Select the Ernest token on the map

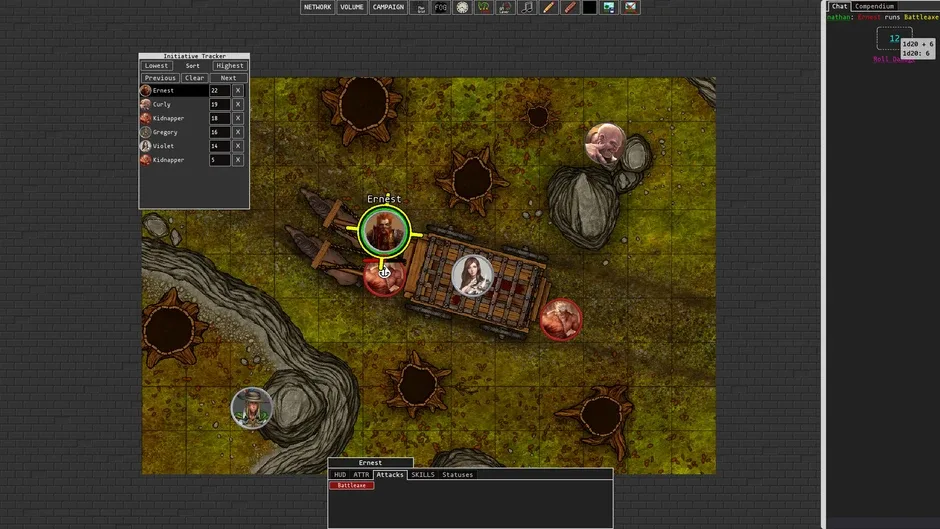(x=384, y=232)
